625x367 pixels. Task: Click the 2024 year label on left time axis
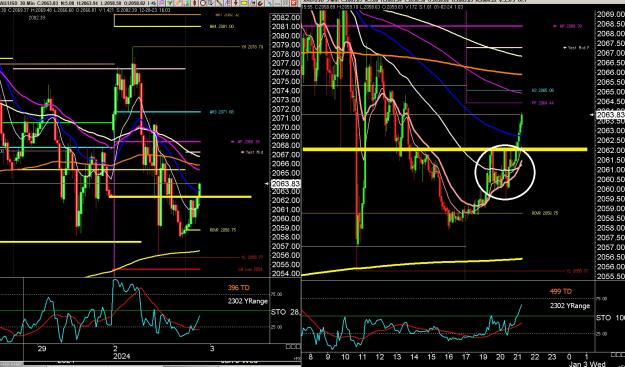121,356
